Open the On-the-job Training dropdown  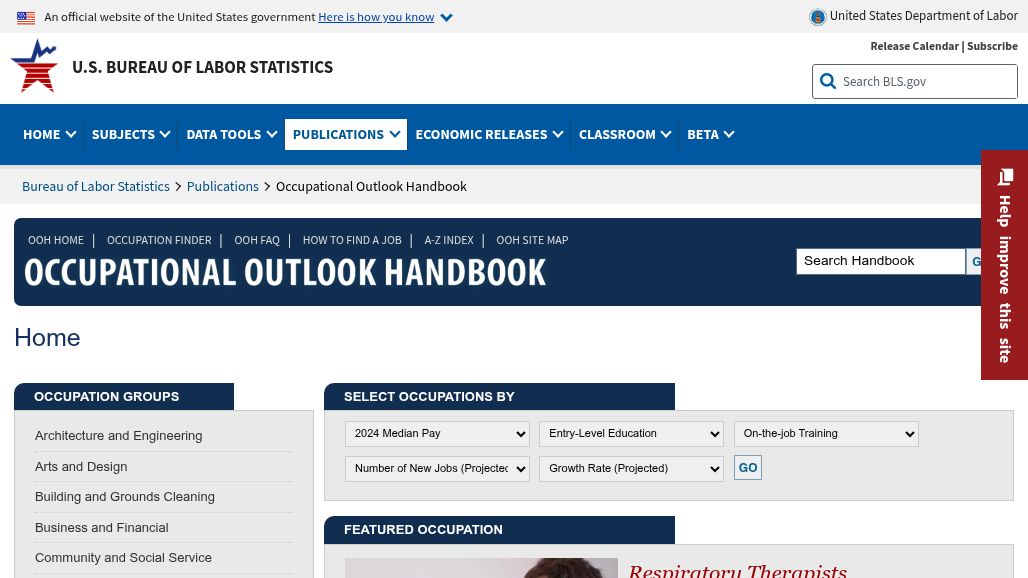pos(826,434)
